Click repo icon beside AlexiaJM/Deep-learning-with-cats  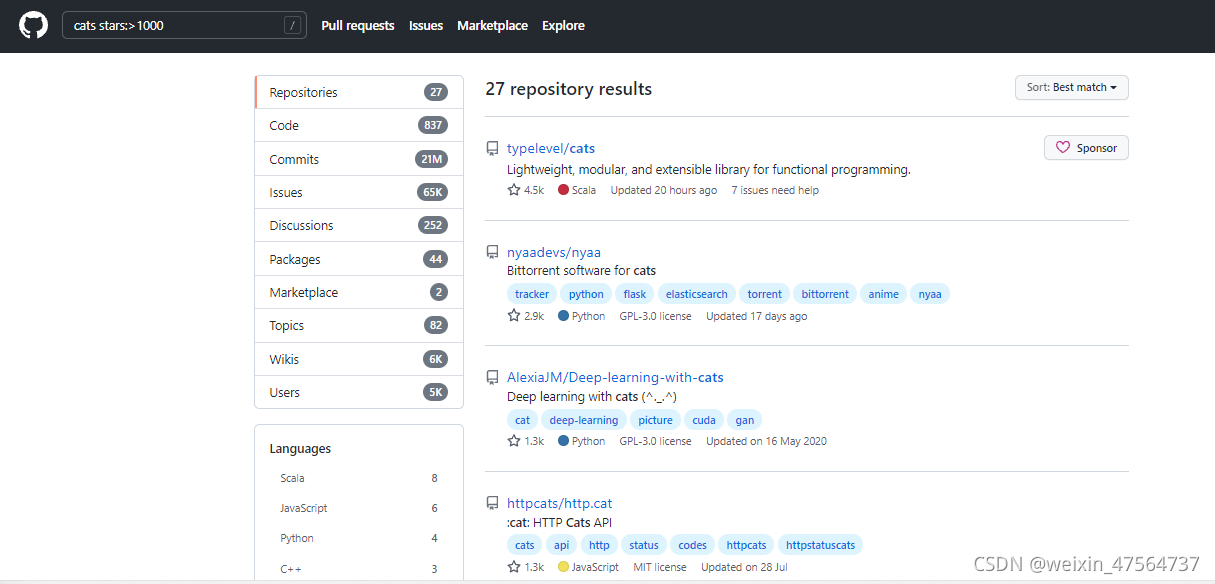click(492, 378)
